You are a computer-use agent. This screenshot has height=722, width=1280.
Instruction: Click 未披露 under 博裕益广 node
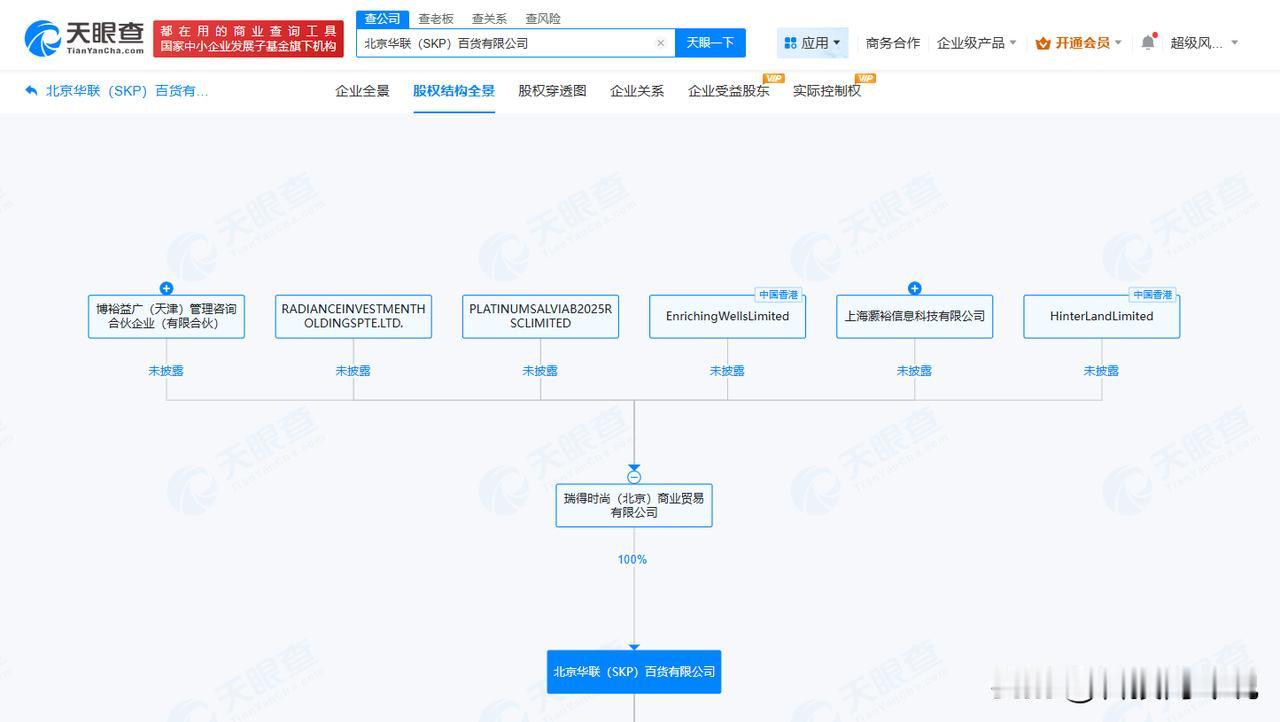coord(166,371)
